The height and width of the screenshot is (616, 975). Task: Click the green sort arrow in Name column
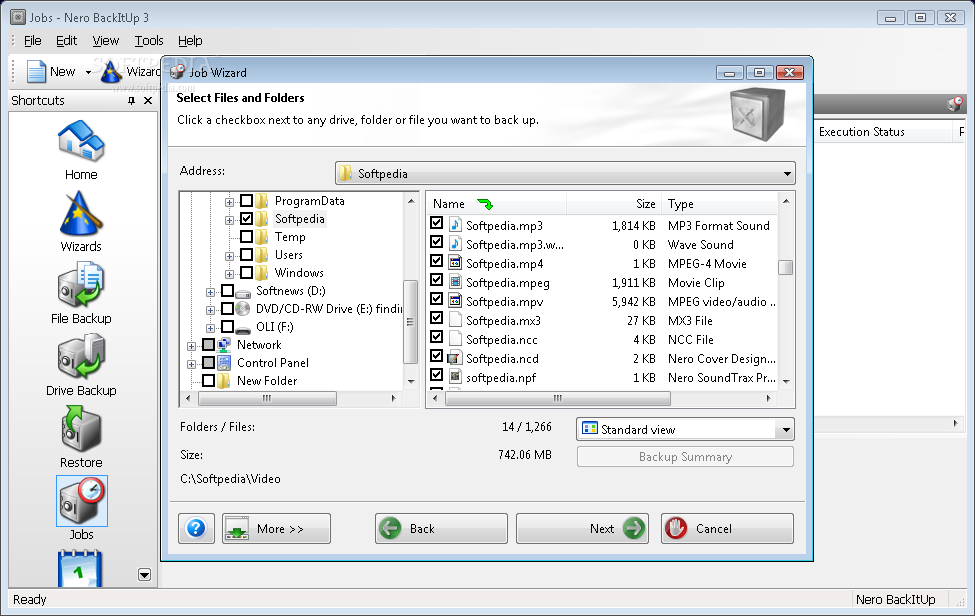(x=485, y=204)
